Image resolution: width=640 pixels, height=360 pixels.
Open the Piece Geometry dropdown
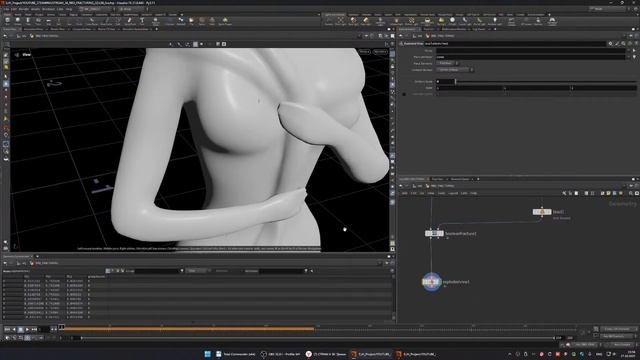pyautogui.click(x=447, y=63)
